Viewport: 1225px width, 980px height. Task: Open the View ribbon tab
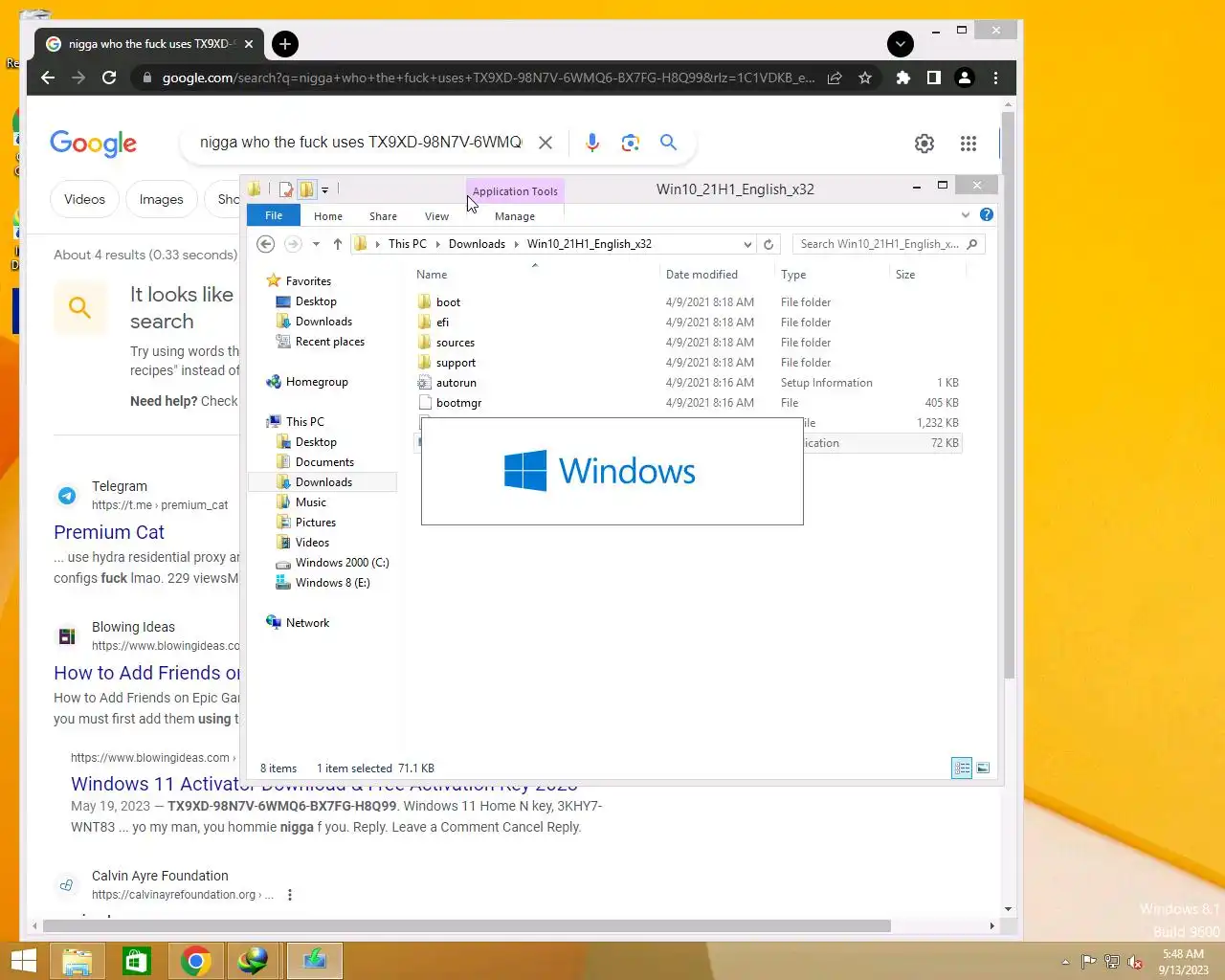436,216
